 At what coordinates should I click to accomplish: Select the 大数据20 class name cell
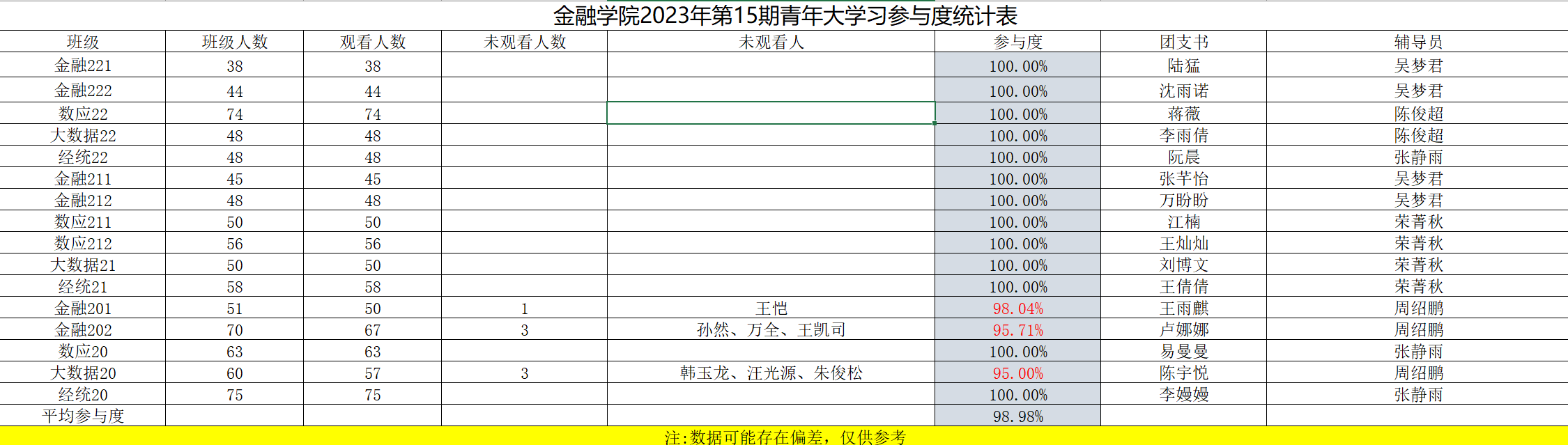82,373
